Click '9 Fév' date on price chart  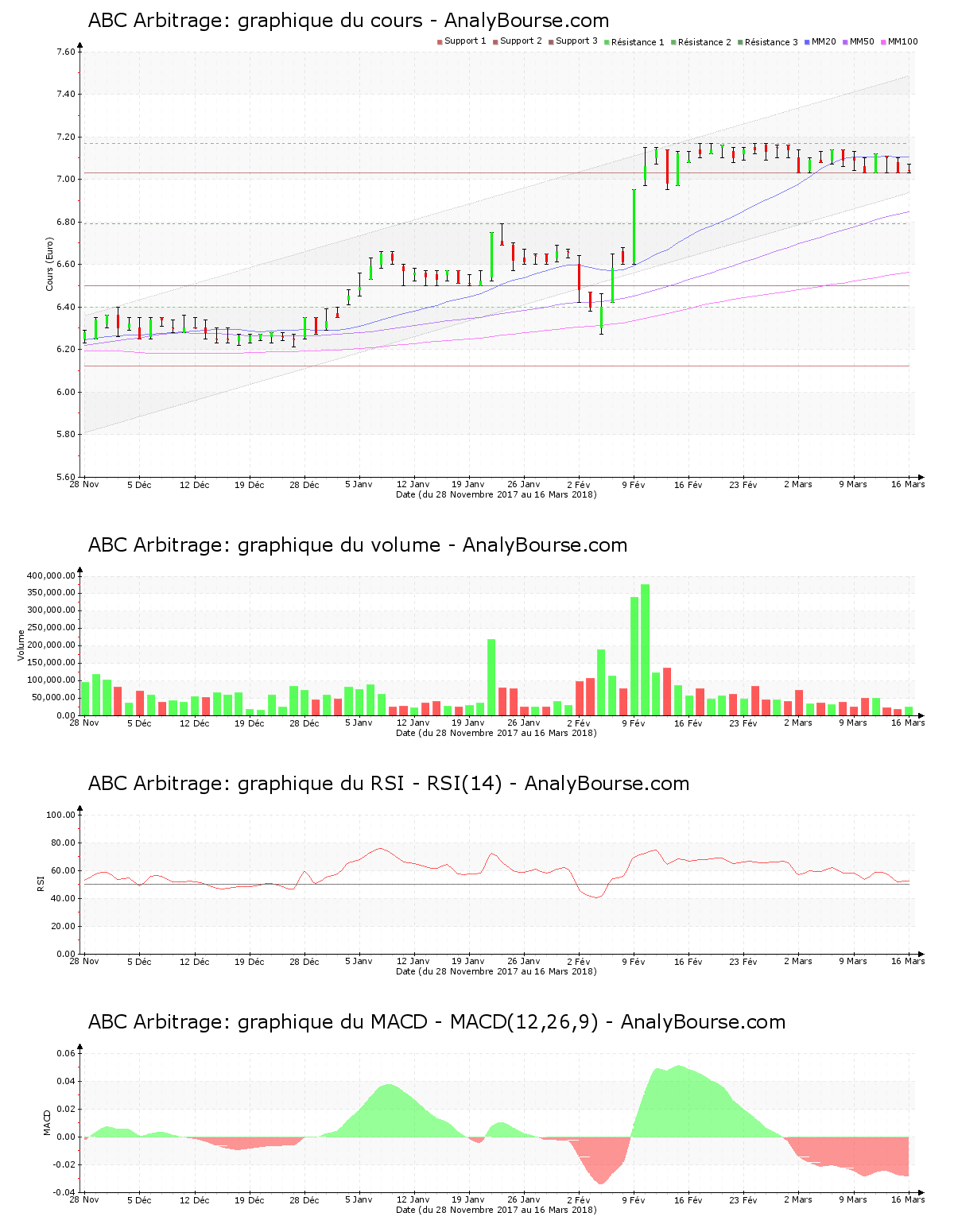(x=634, y=485)
